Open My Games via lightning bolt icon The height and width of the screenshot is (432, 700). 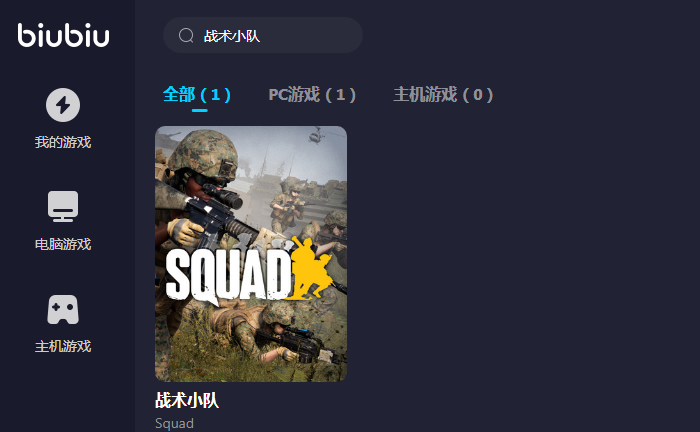(63, 105)
